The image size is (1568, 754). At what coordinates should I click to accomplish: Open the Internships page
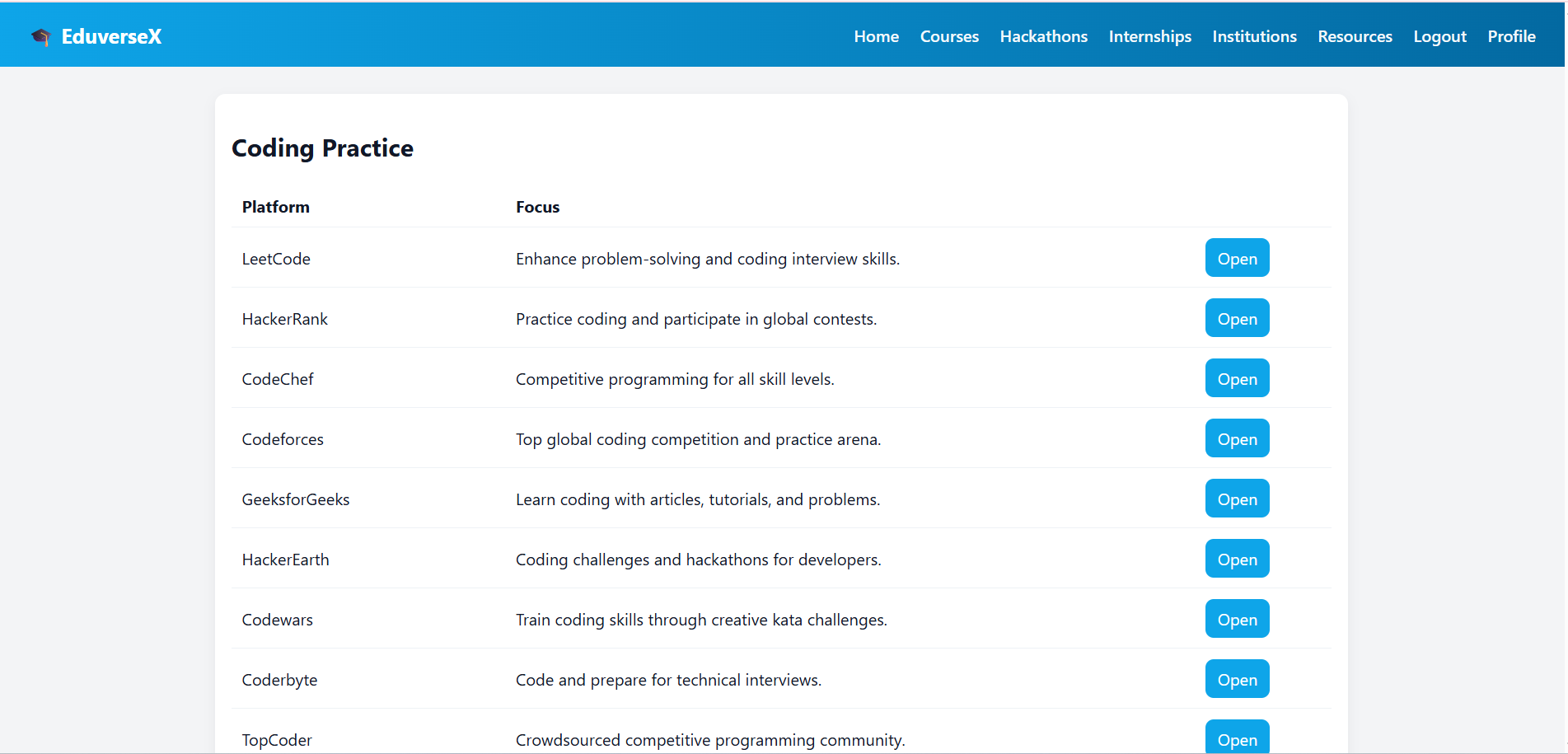(x=1149, y=36)
